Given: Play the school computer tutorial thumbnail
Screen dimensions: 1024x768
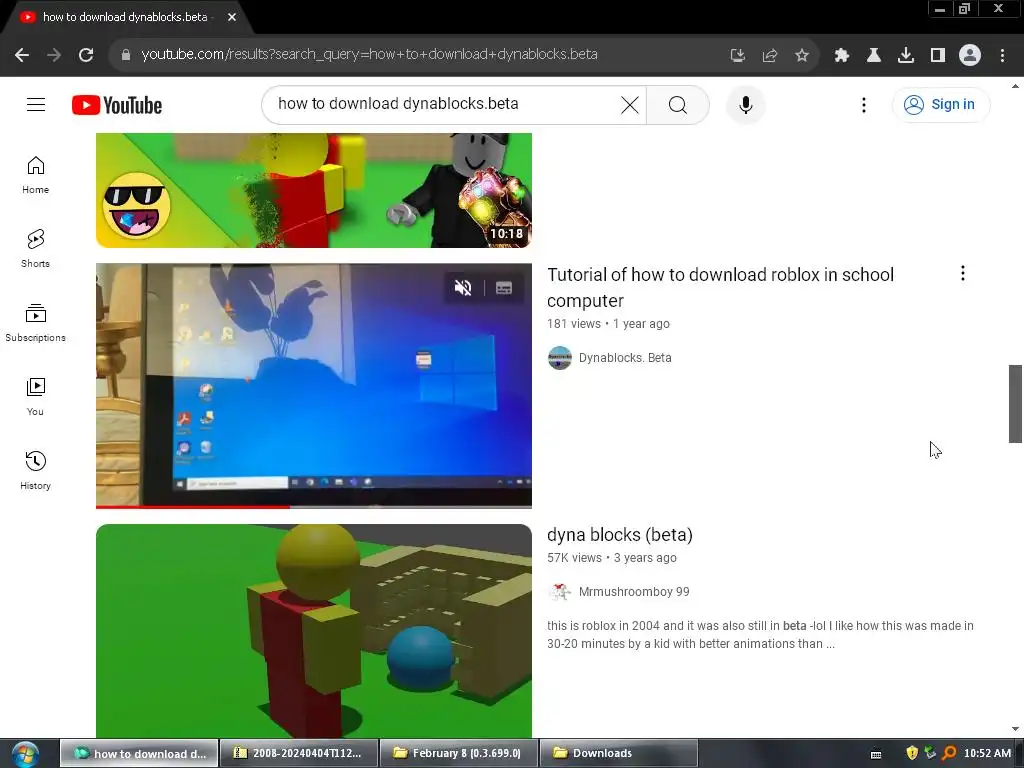Looking at the screenshot, I should pos(313,385).
